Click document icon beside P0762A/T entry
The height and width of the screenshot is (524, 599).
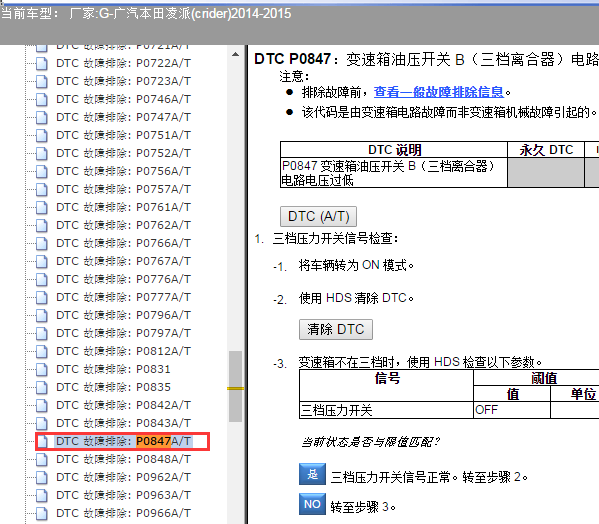42,225
